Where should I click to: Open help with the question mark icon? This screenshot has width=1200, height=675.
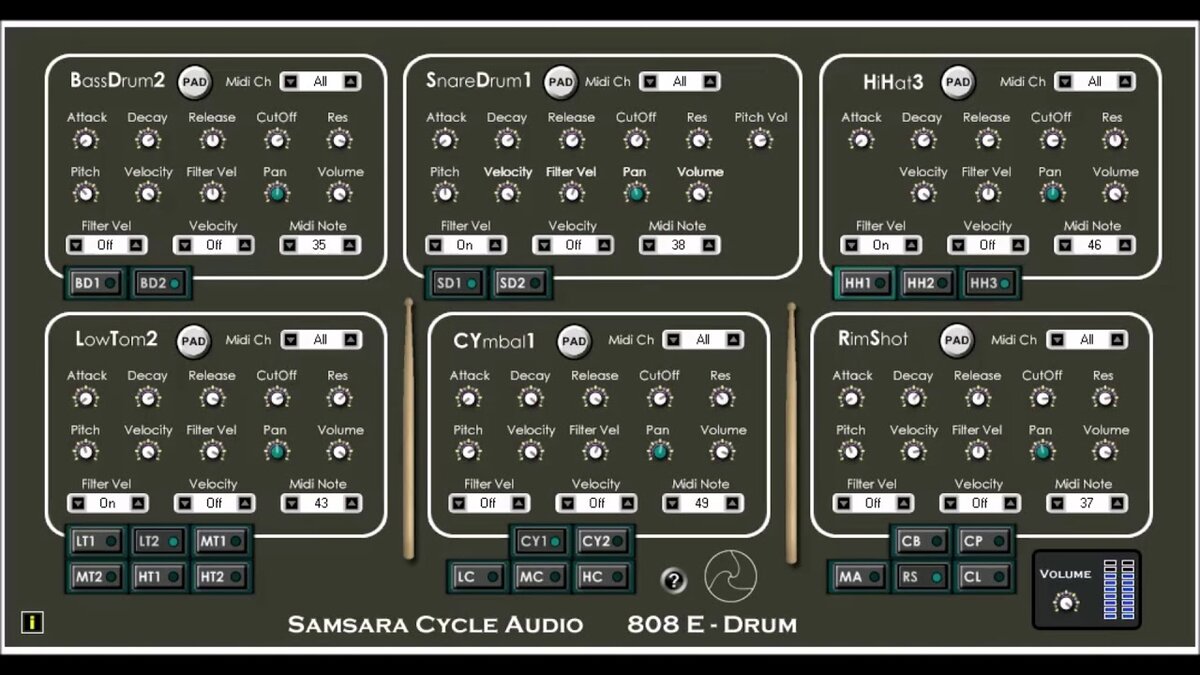(674, 579)
